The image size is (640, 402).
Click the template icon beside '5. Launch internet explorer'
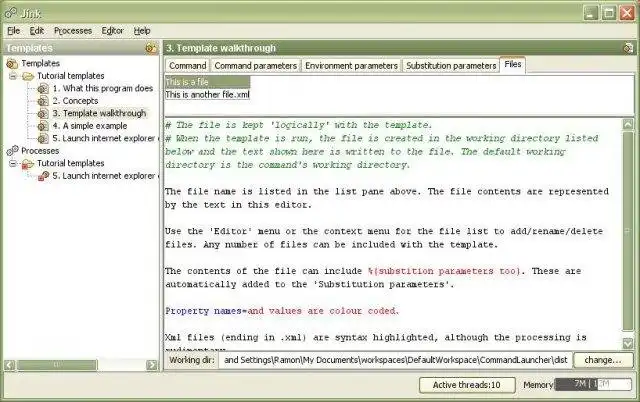43,139
